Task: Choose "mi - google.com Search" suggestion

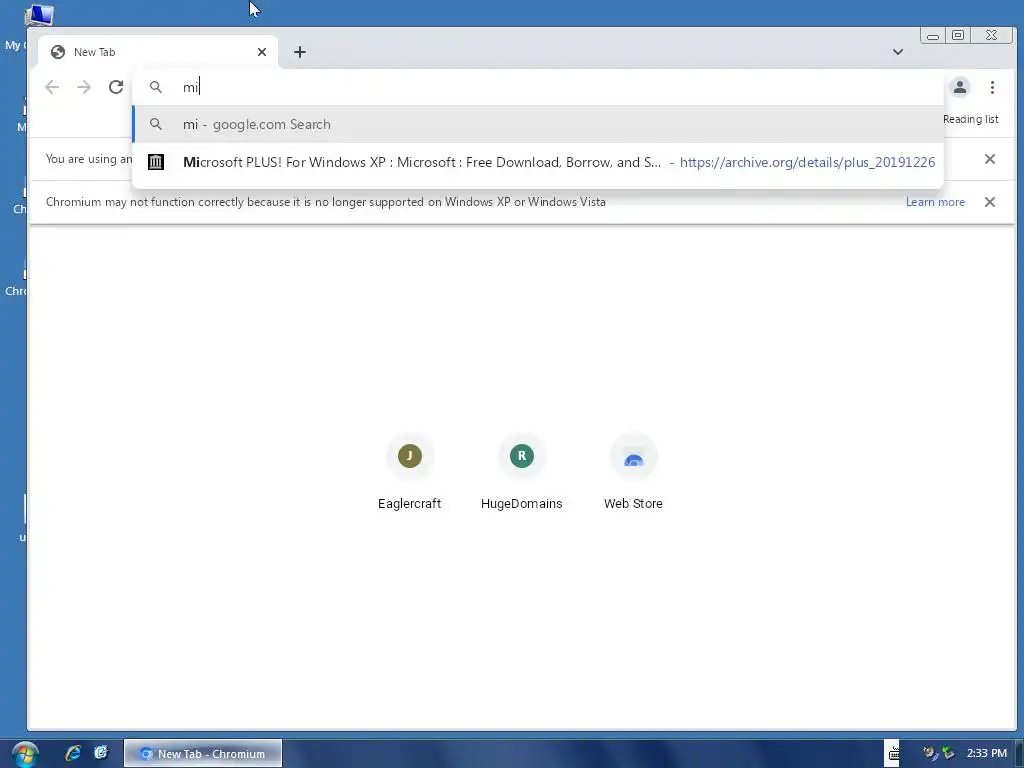Action: pos(538,124)
